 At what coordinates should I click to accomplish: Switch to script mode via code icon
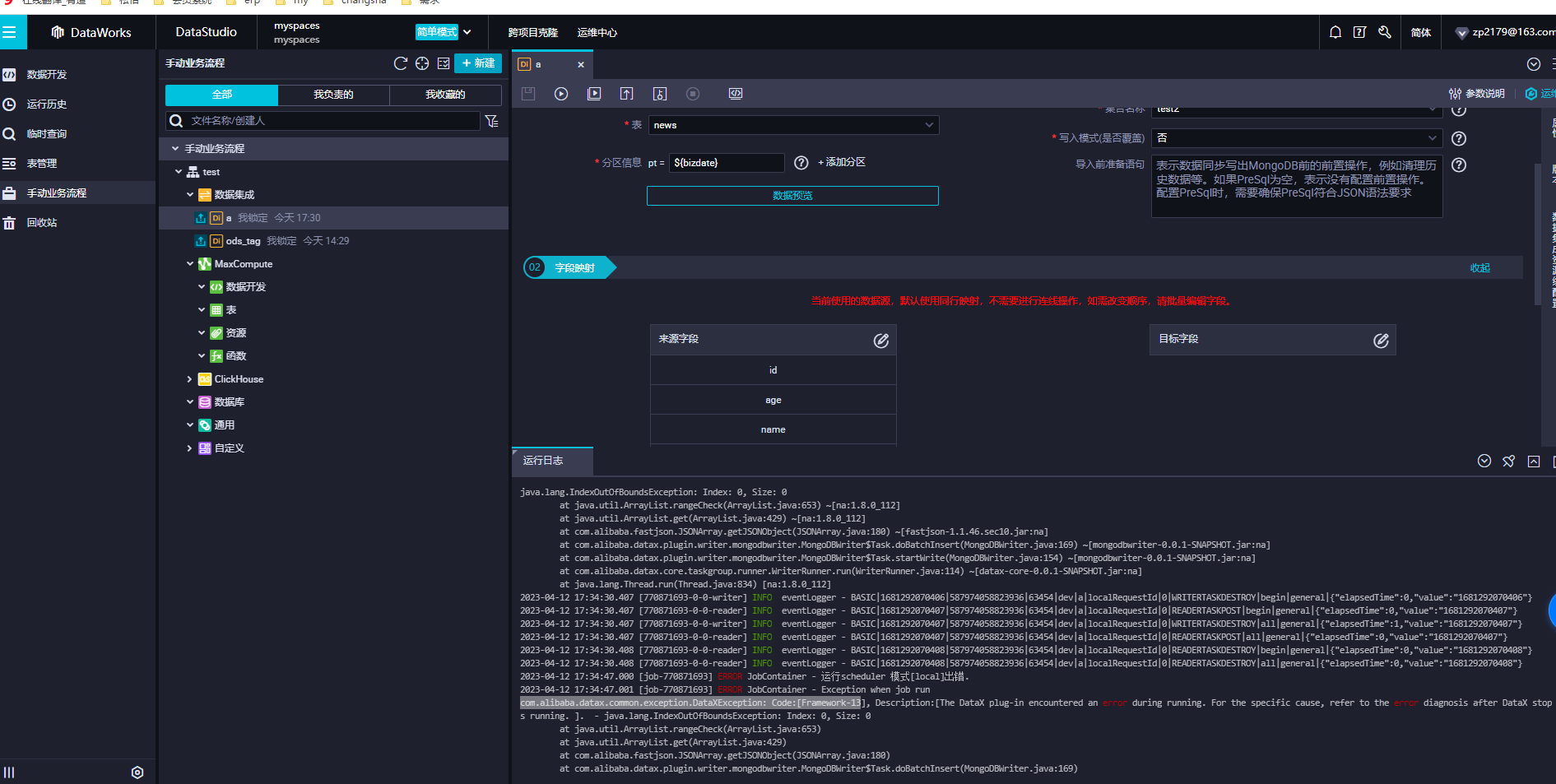click(x=736, y=94)
